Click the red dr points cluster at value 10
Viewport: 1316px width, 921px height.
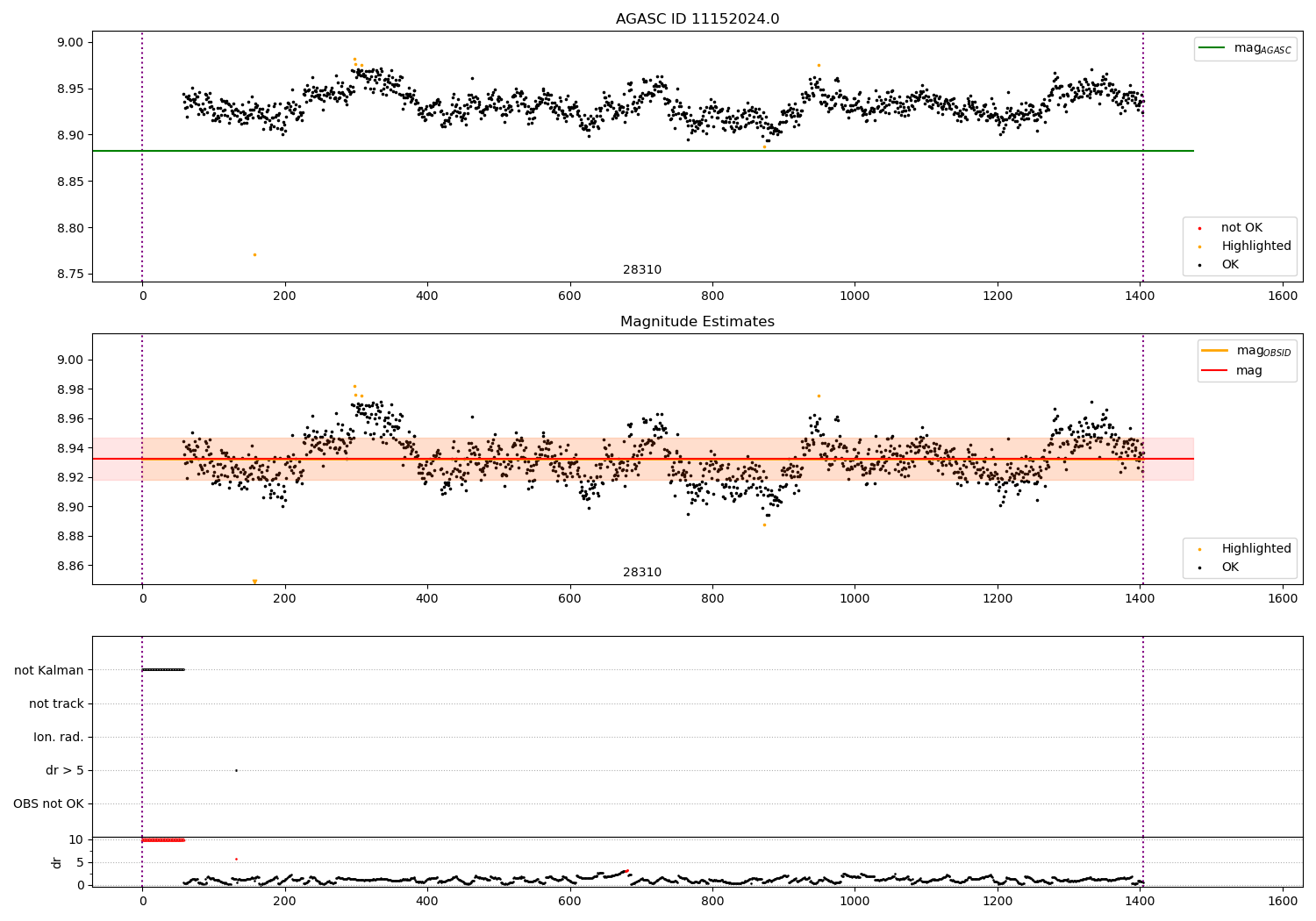pos(163,839)
